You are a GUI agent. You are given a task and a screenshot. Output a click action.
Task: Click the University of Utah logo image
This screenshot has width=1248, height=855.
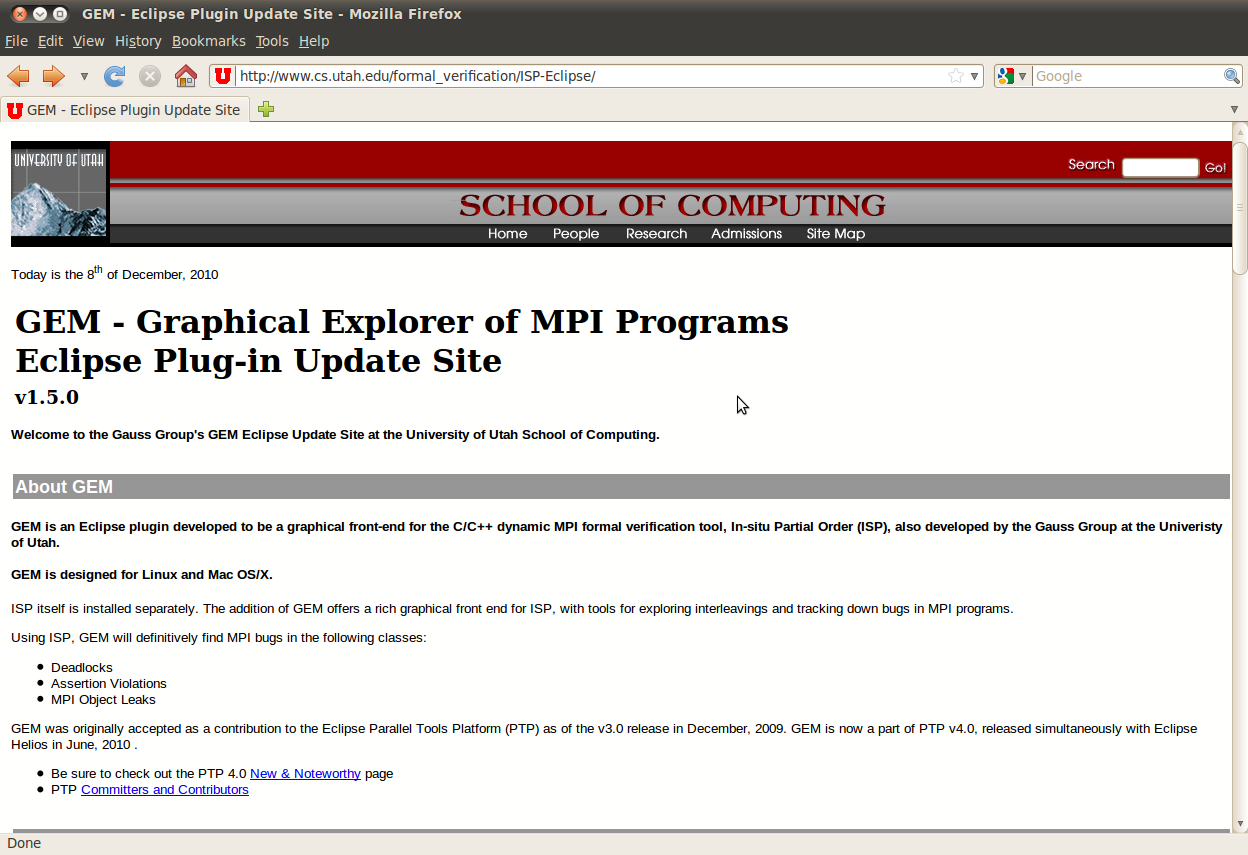coord(59,192)
